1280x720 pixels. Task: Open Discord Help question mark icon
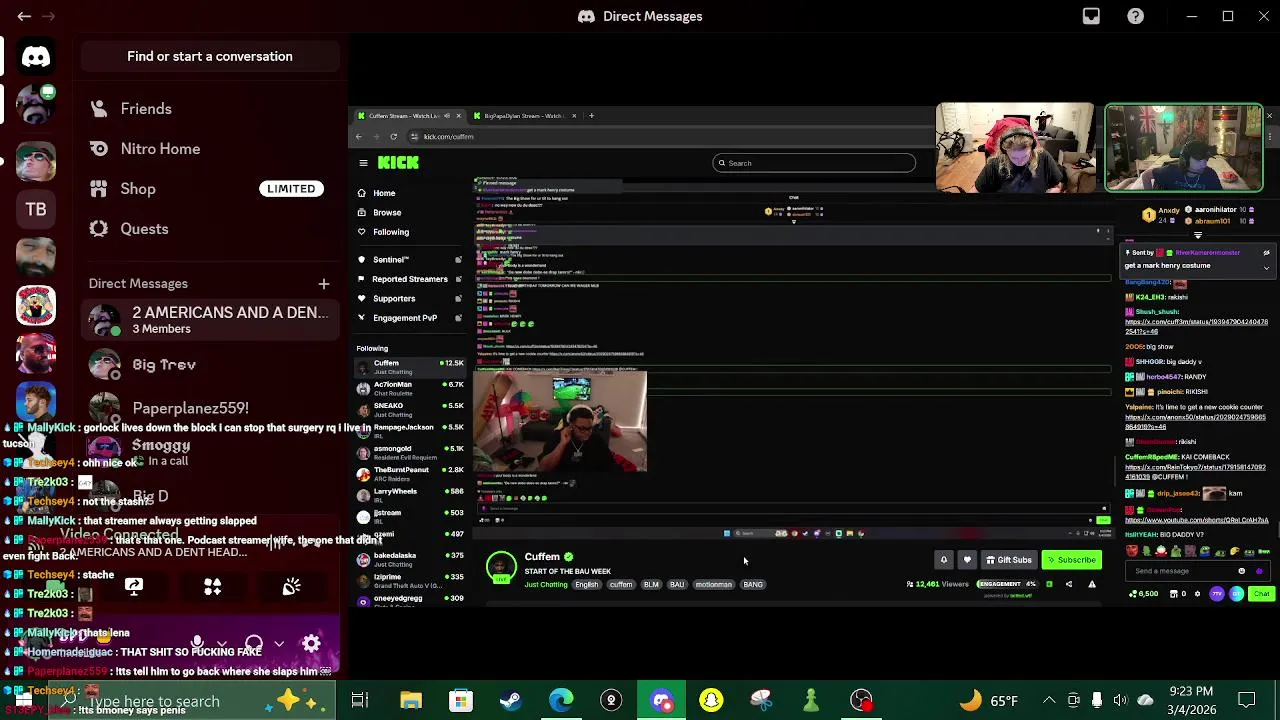click(1136, 16)
